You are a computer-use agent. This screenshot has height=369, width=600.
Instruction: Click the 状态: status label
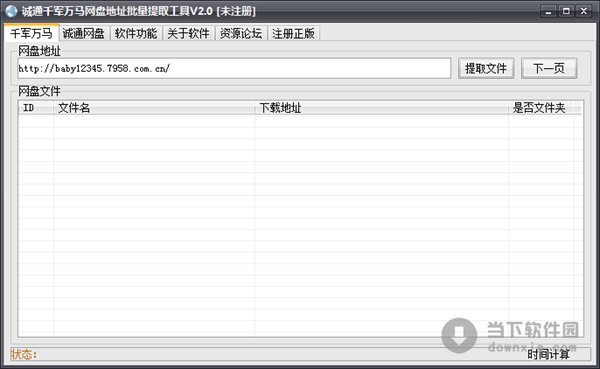click(x=24, y=354)
